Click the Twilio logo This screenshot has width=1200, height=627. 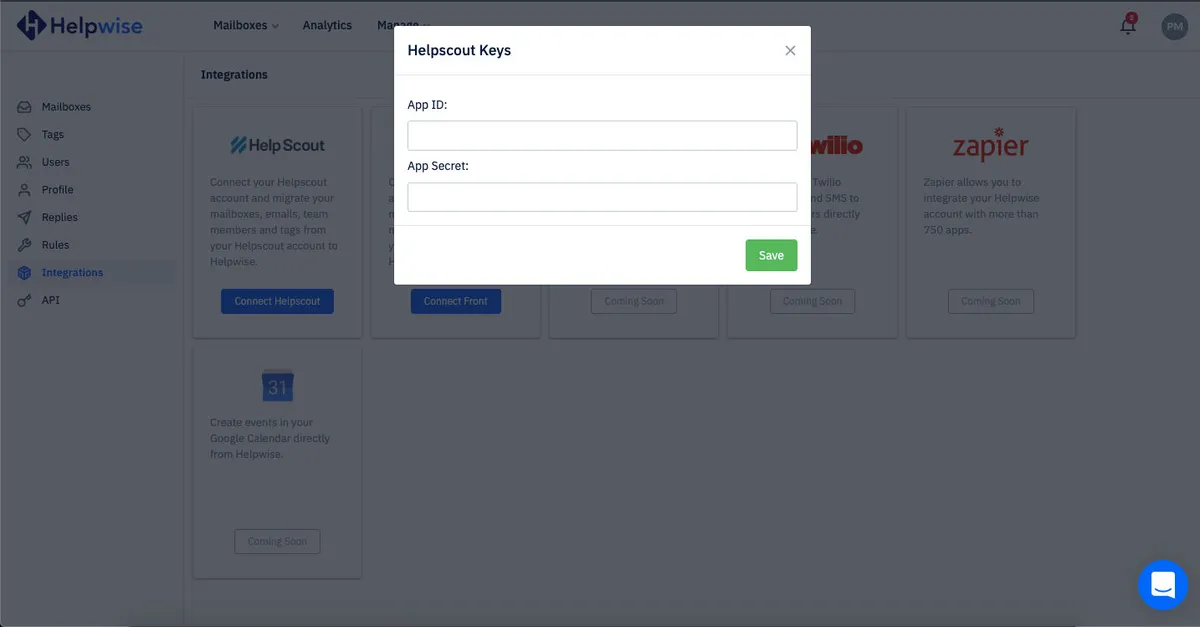coord(836,146)
